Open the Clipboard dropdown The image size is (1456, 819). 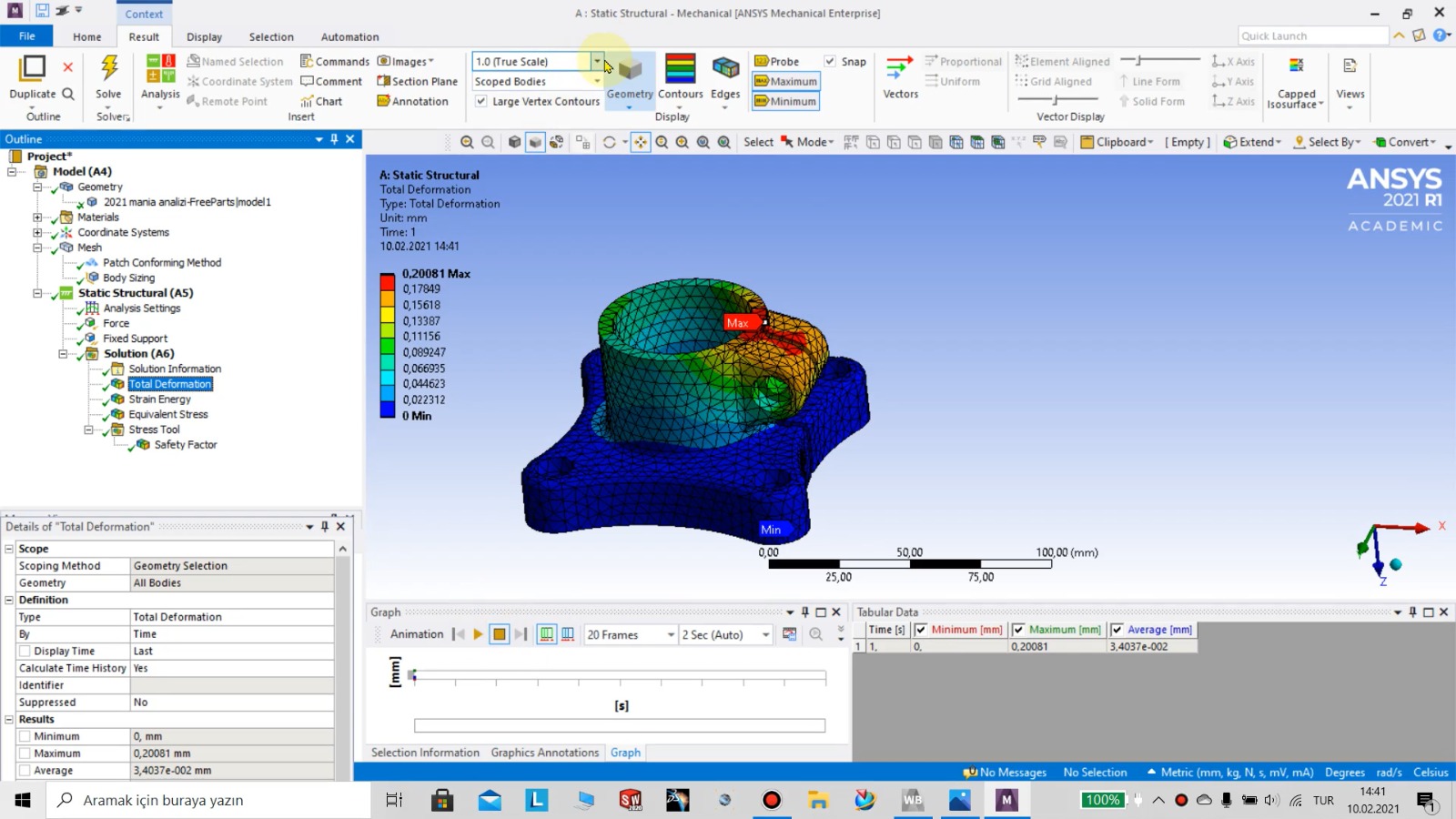pyautogui.click(x=1117, y=143)
